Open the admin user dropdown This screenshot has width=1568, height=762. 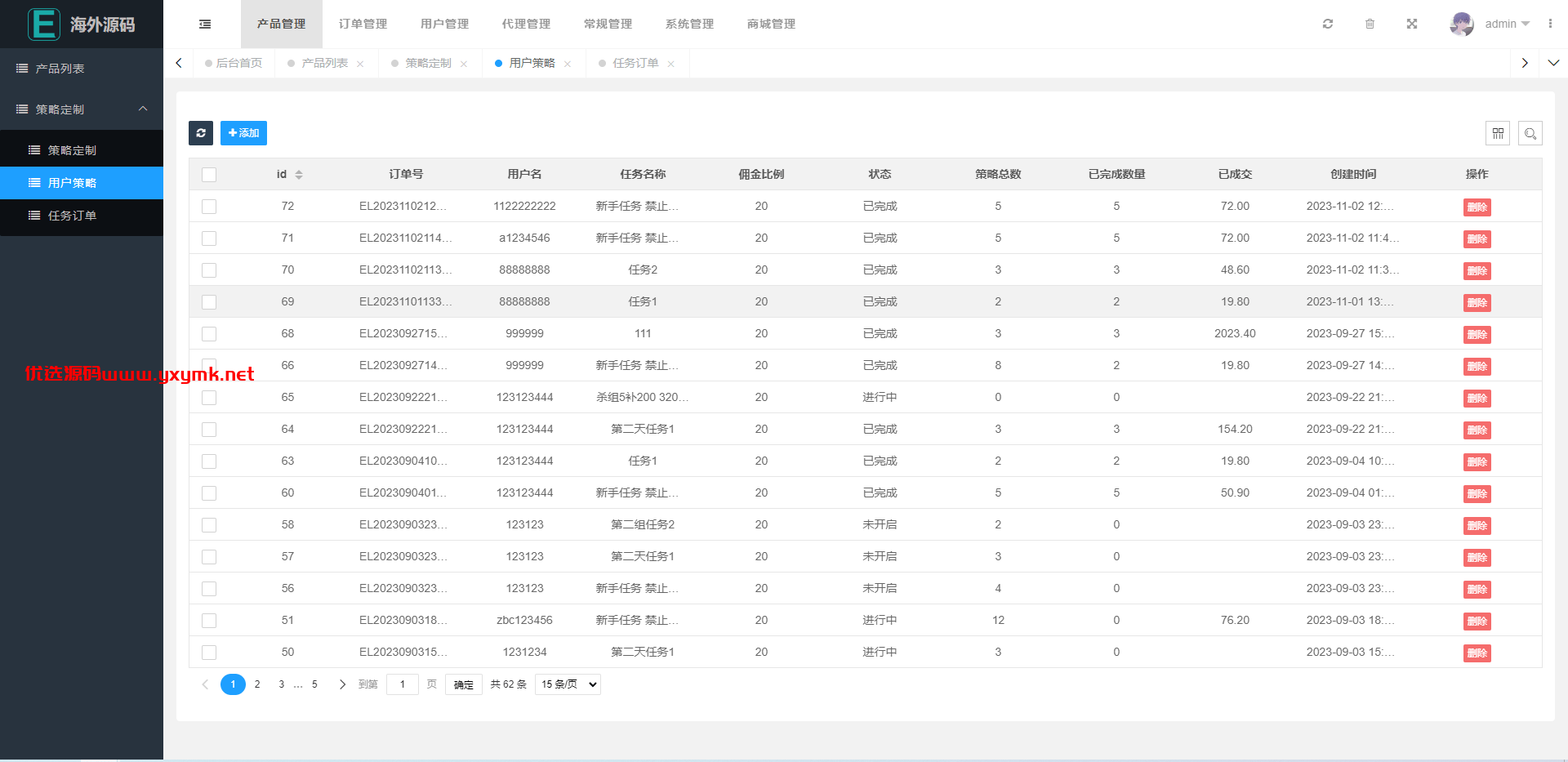pos(1507,24)
